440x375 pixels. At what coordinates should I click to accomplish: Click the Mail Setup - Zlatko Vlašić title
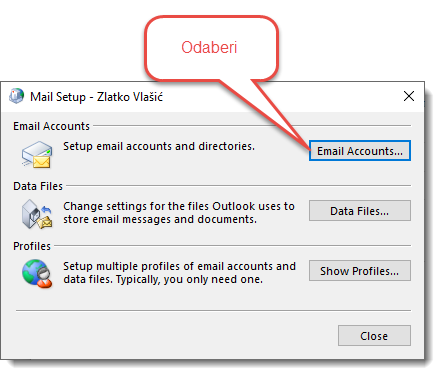pyautogui.click(x=96, y=97)
